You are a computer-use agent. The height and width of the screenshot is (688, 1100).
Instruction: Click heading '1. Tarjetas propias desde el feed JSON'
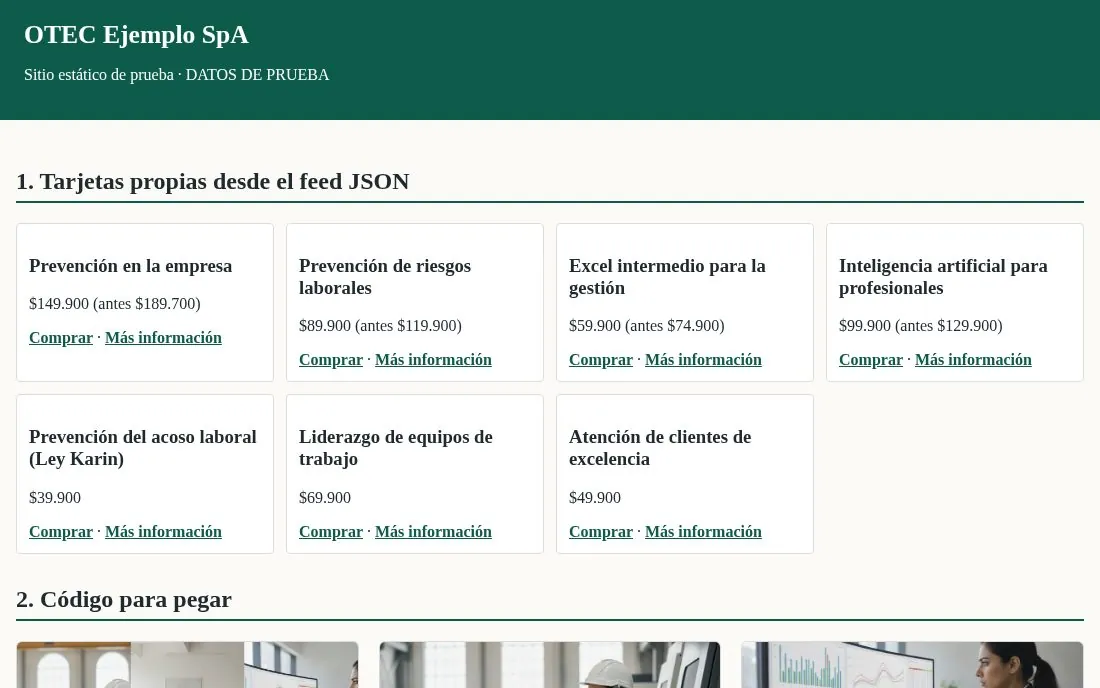point(213,182)
